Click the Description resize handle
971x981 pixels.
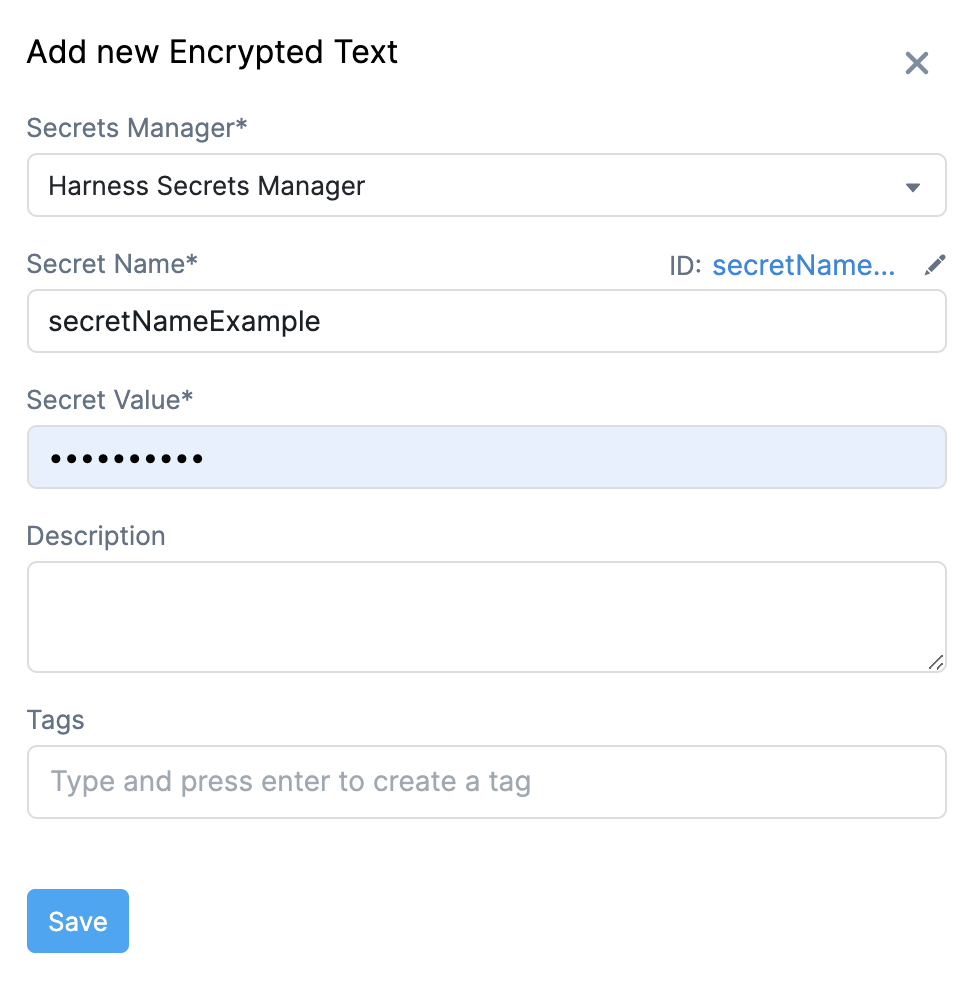click(935, 662)
